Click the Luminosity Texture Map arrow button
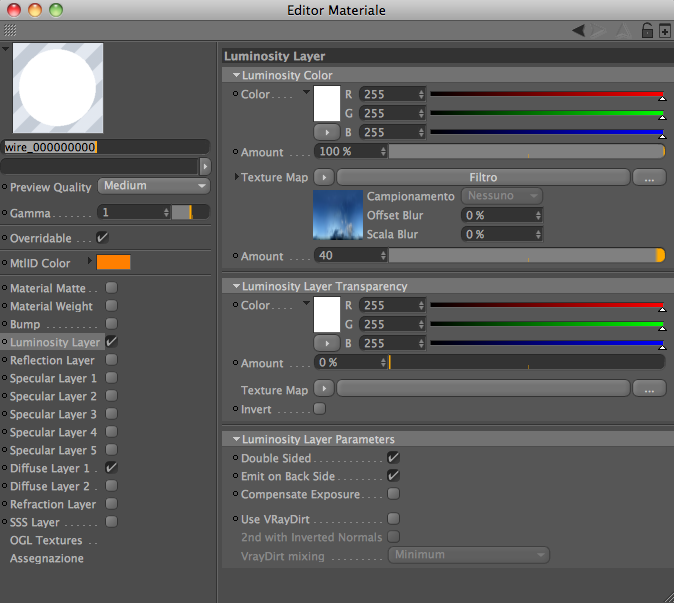The height and width of the screenshot is (603, 674). point(324,177)
